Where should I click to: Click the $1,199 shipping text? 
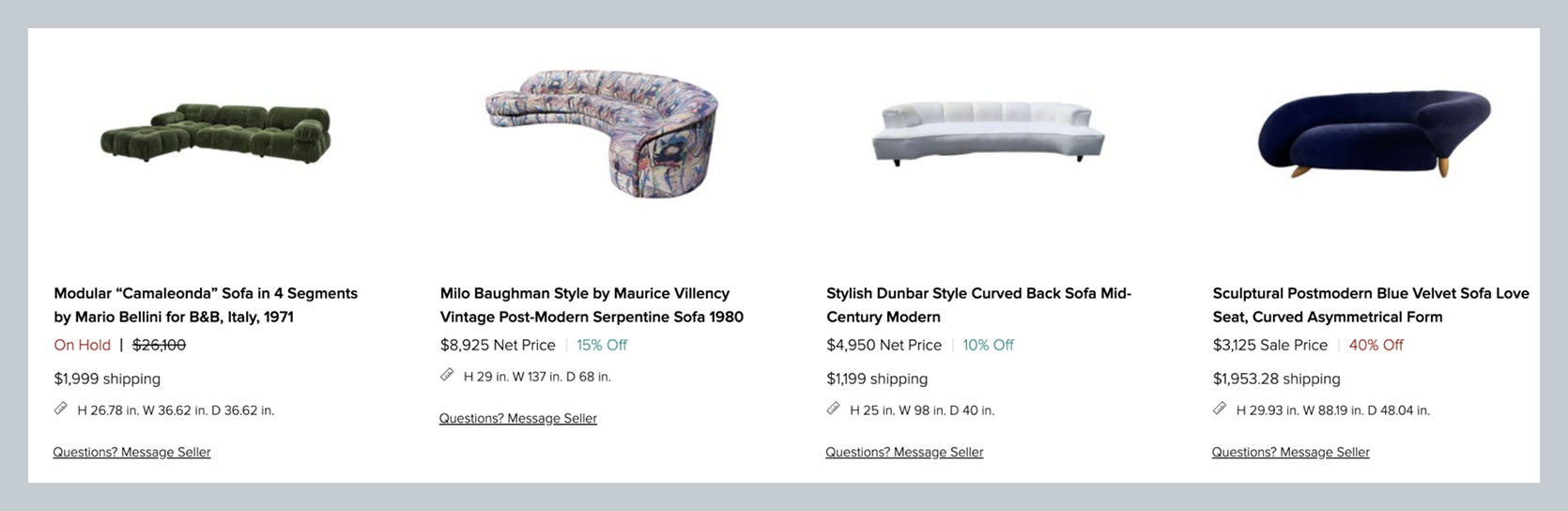(x=877, y=379)
